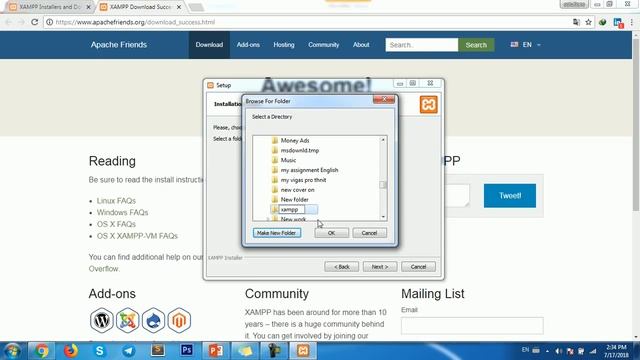640x360 pixels.
Task: Open the Chrome menu three-dots icon
Action: (x=631, y=22)
